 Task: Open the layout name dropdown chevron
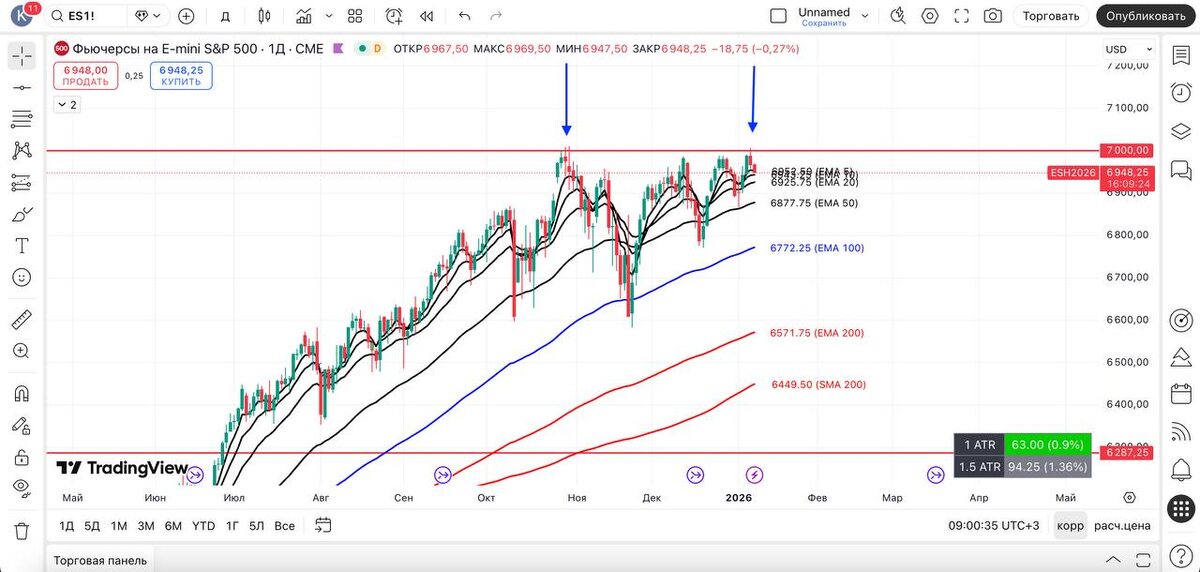[865, 16]
